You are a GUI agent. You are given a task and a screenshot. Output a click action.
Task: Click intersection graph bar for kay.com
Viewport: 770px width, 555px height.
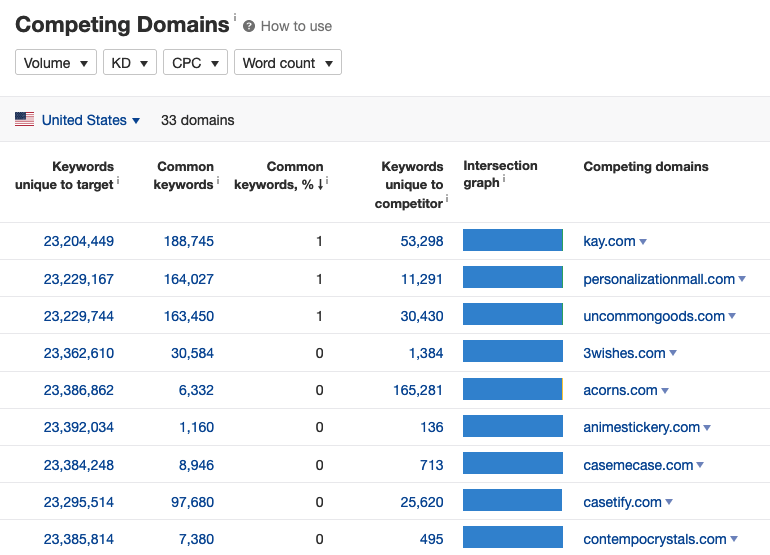(x=513, y=240)
